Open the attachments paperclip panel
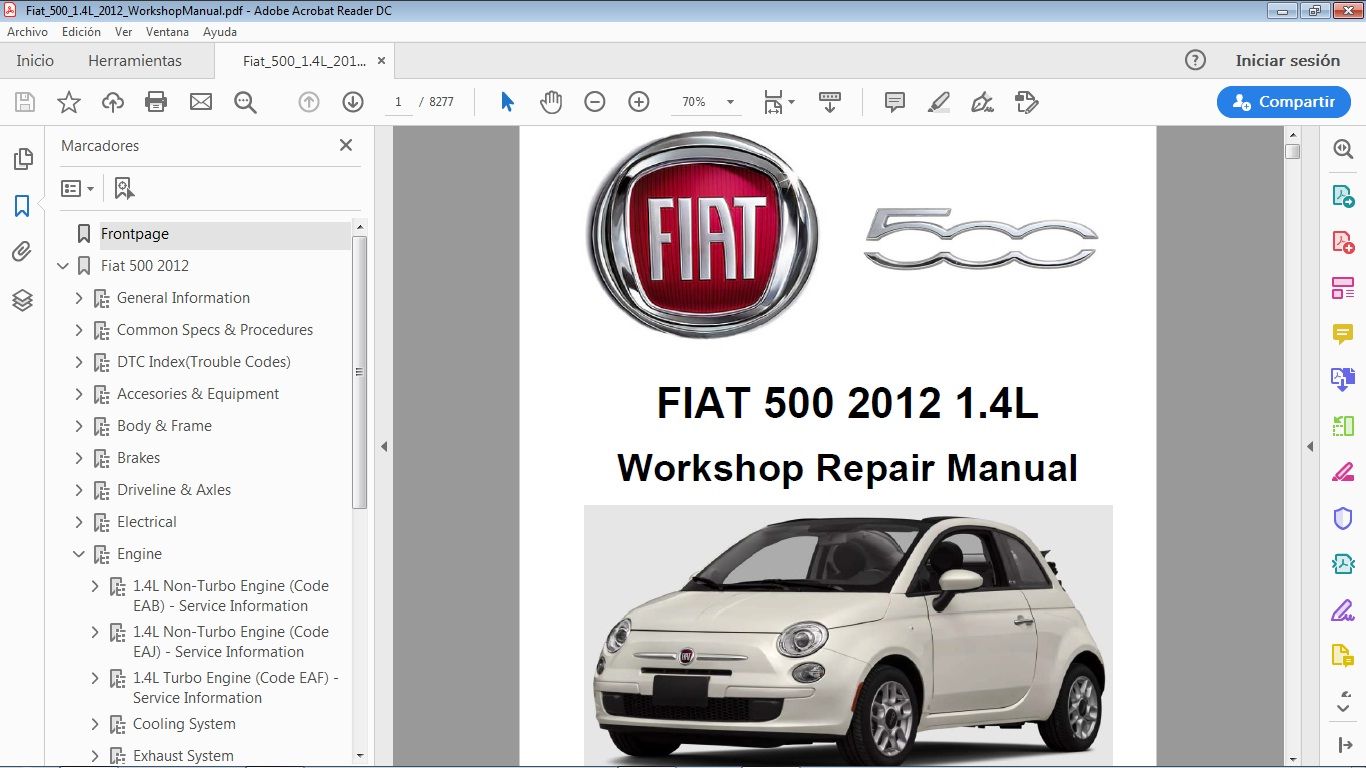Screen dimensions: 1366x768 [22, 252]
